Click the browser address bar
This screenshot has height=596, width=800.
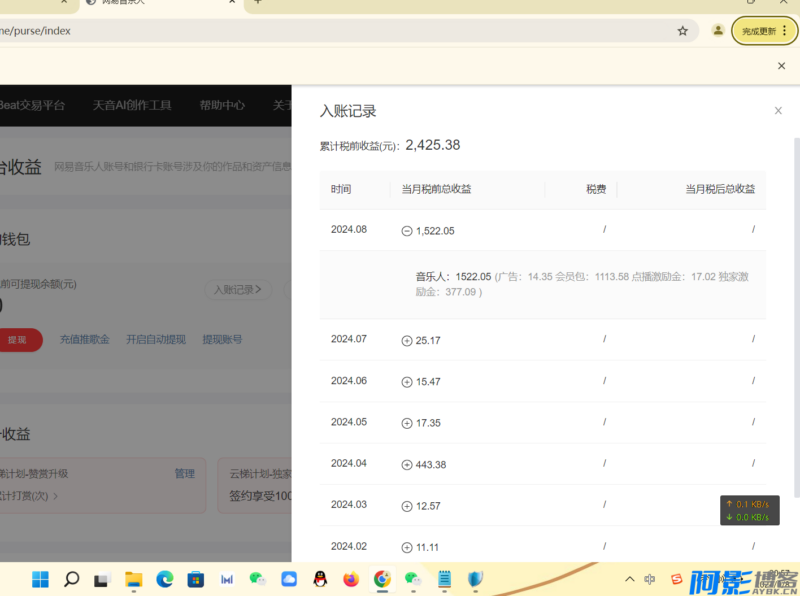click(300, 30)
